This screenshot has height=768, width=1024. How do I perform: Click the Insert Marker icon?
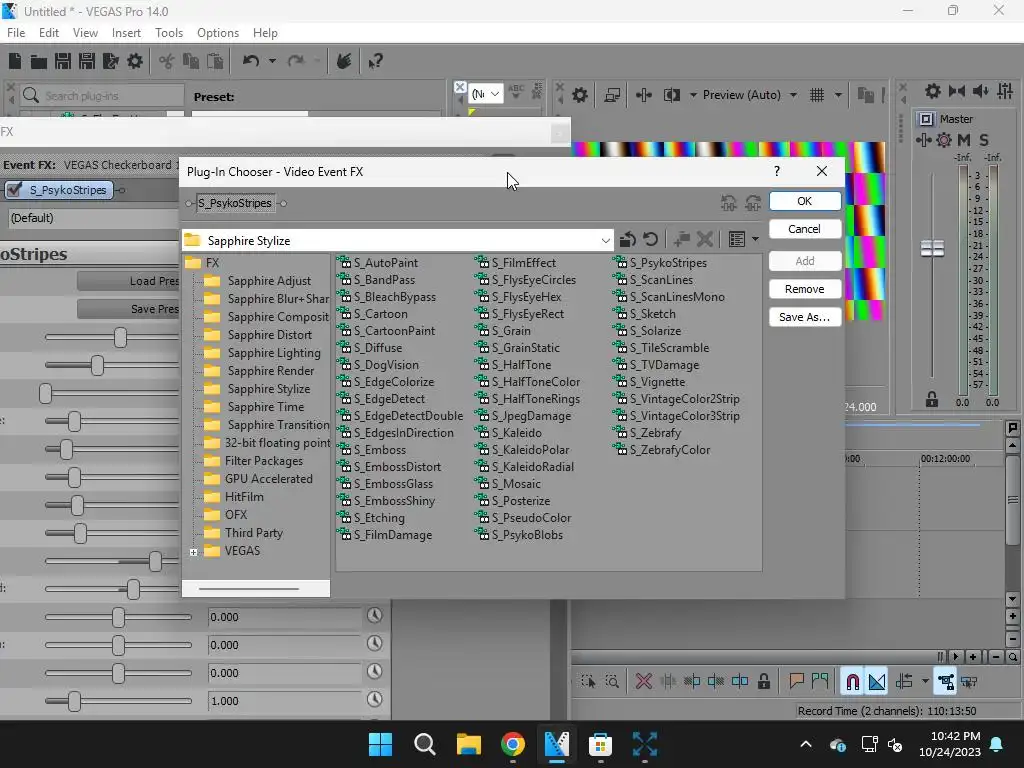click(x=796, y=682)
